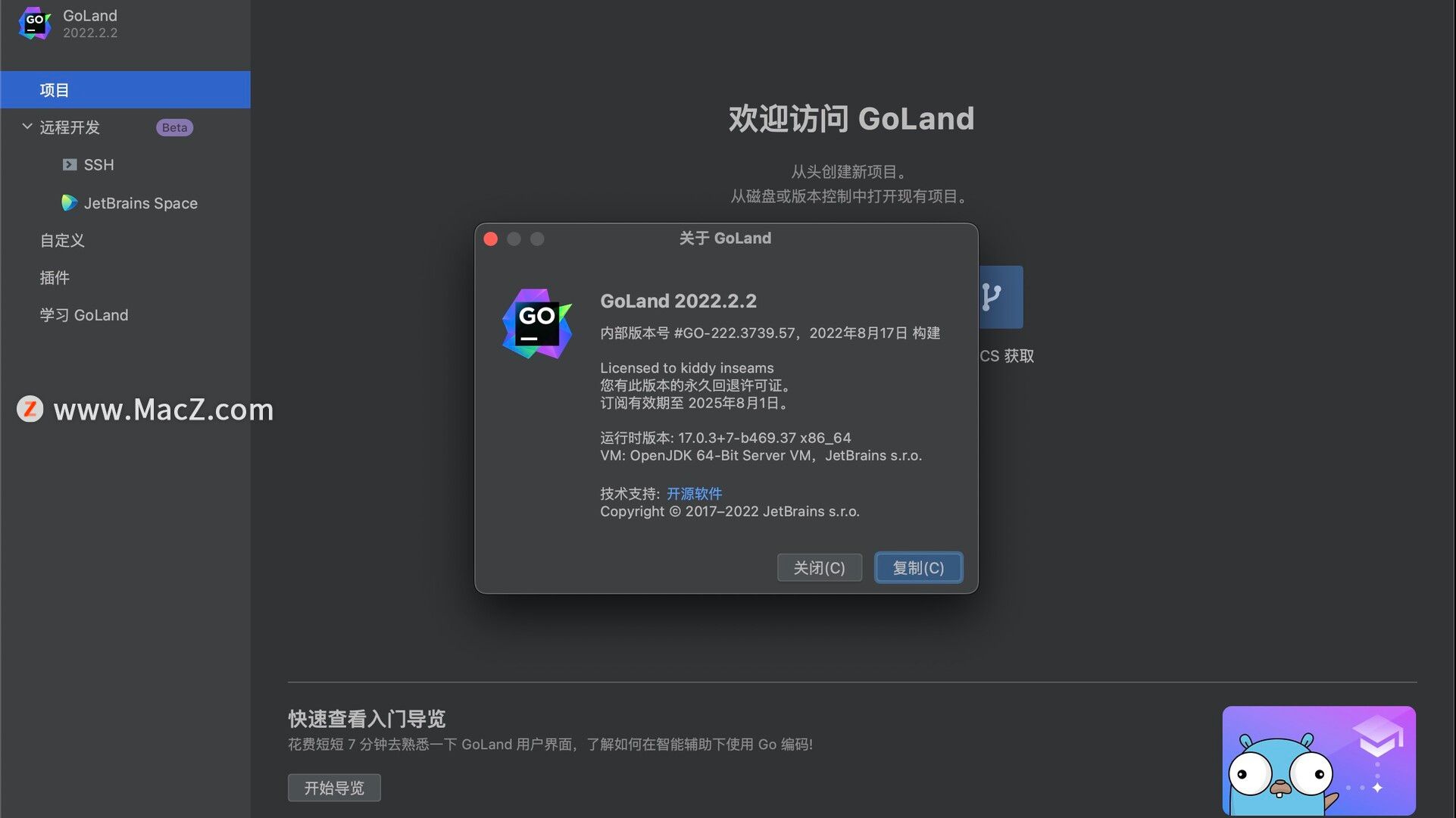This screenshot has width=1456, height=818.
Task: Open the 学习 GoLand tab
Action: coord(84,314)
